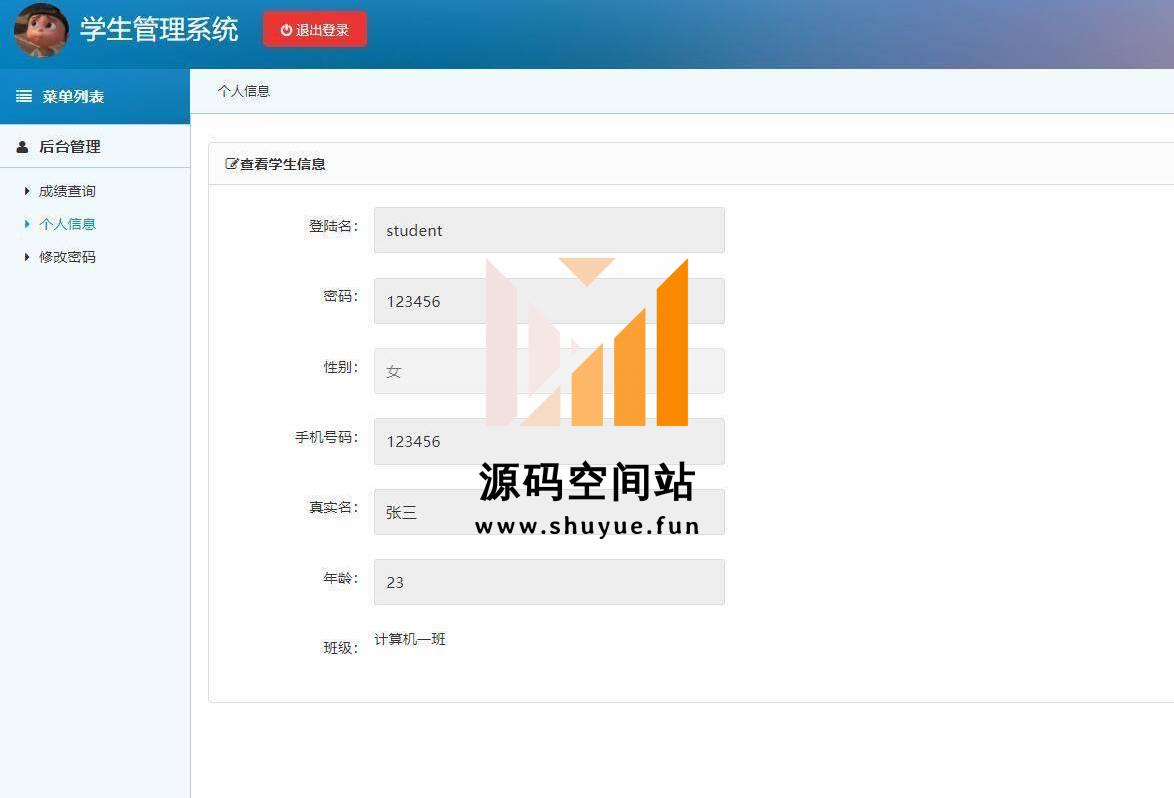Click the user icon beside 后台管理
1174x798 pixels.
tap(22, 147)
